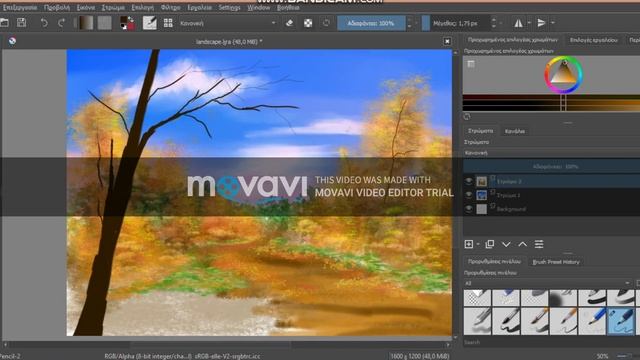Open the brush presets grid chooser
This screenshot has height=360, width=640.
(168, 23)
